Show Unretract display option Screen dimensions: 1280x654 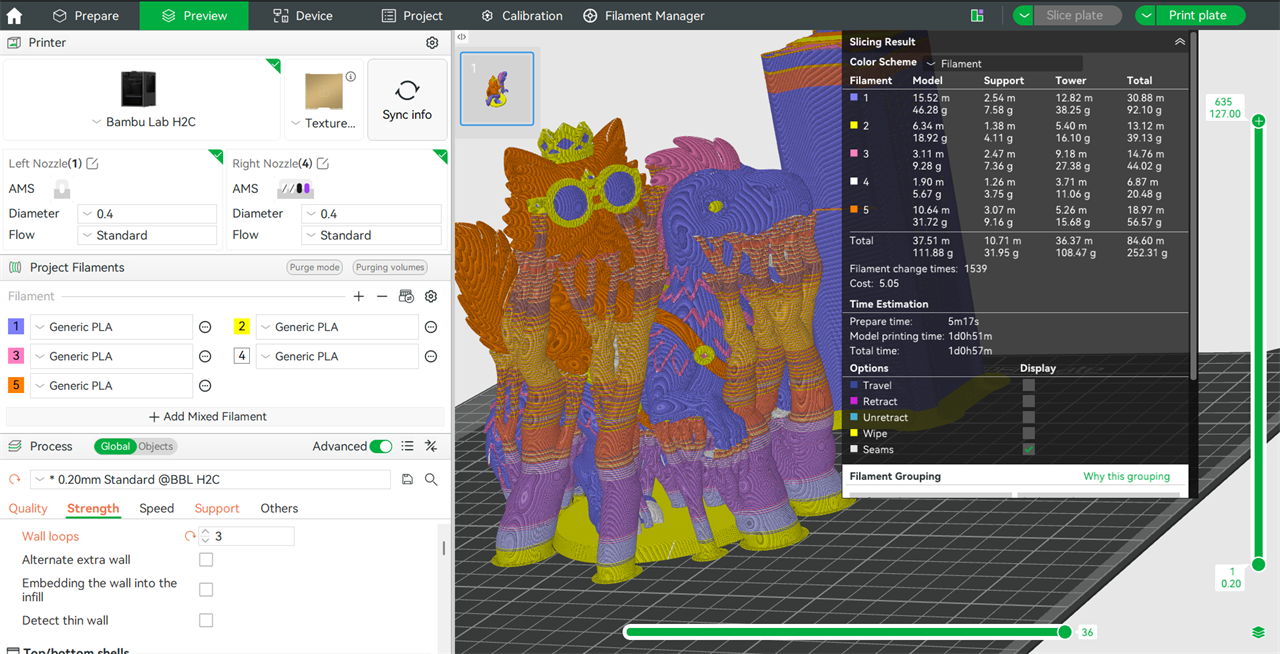point(1028,417)
